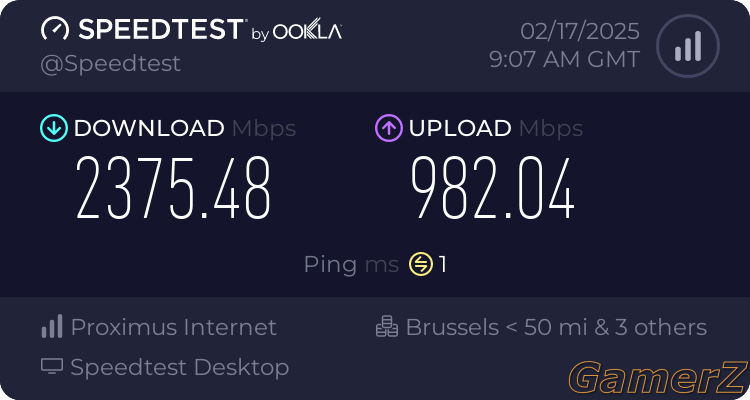Click Brussels < 50 mi & 3 others

point(556,327)
